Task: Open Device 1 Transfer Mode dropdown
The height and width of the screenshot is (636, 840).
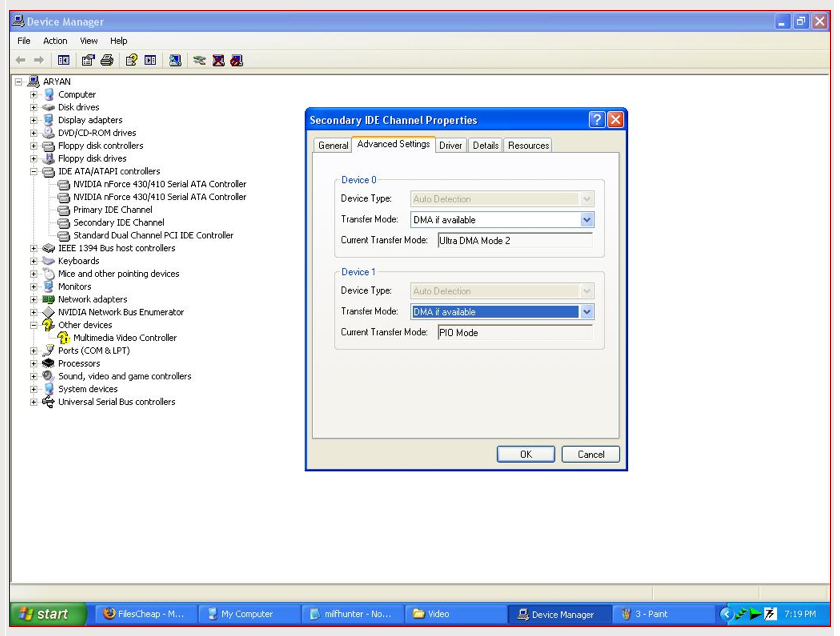Action: point(587,312)
